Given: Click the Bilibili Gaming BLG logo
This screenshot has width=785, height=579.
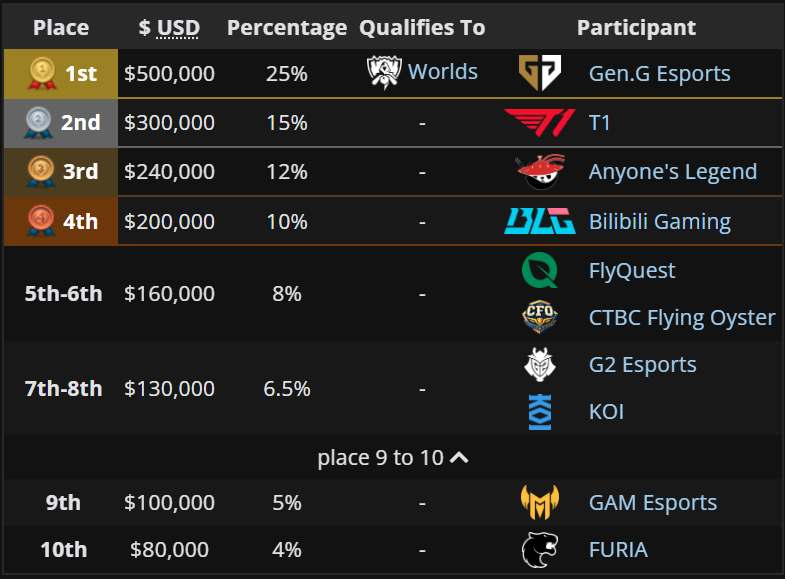Looking at the screenshot, I should (x=540, y=221).
